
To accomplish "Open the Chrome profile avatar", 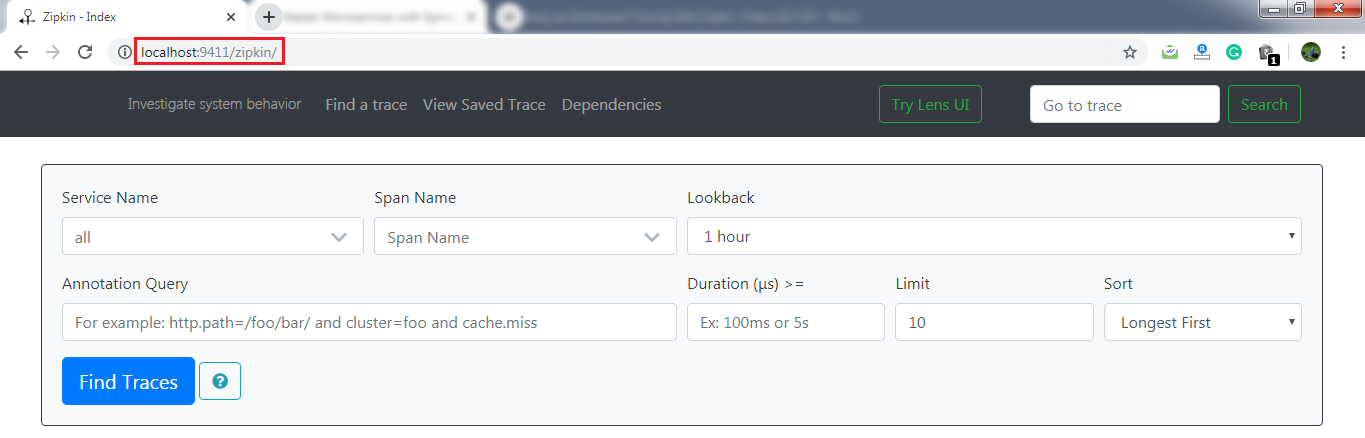I will pyautogui.click(x=1311, y=52).
